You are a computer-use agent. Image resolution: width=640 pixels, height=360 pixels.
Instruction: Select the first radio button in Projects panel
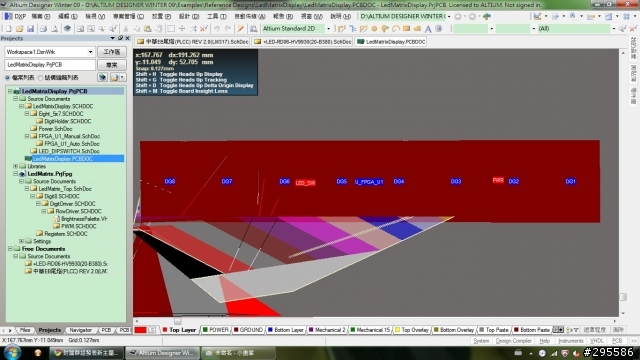pyautogui.click(x=7, y=78)
